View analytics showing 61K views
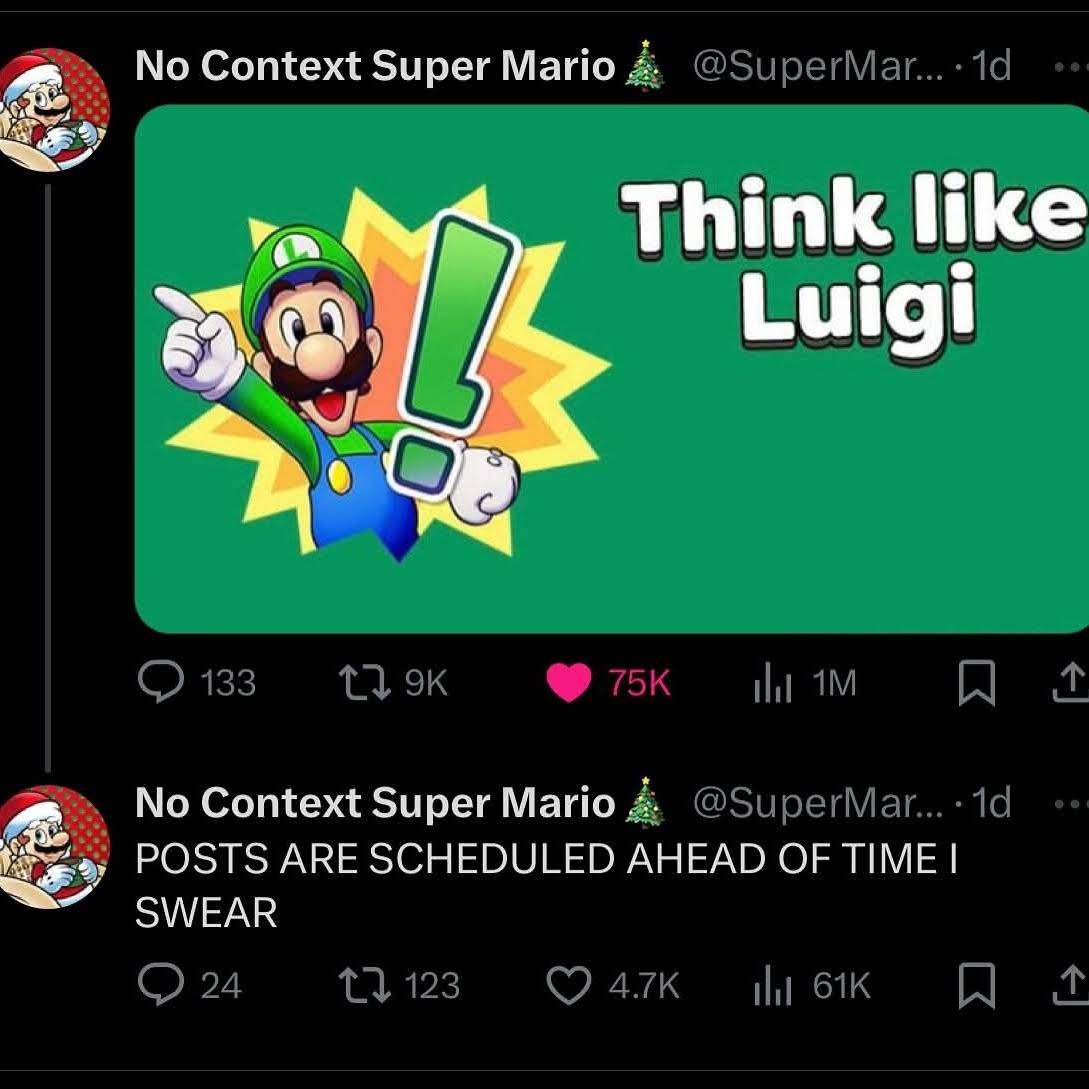This screenshot has height=1089, width=1089. (771, 986)
